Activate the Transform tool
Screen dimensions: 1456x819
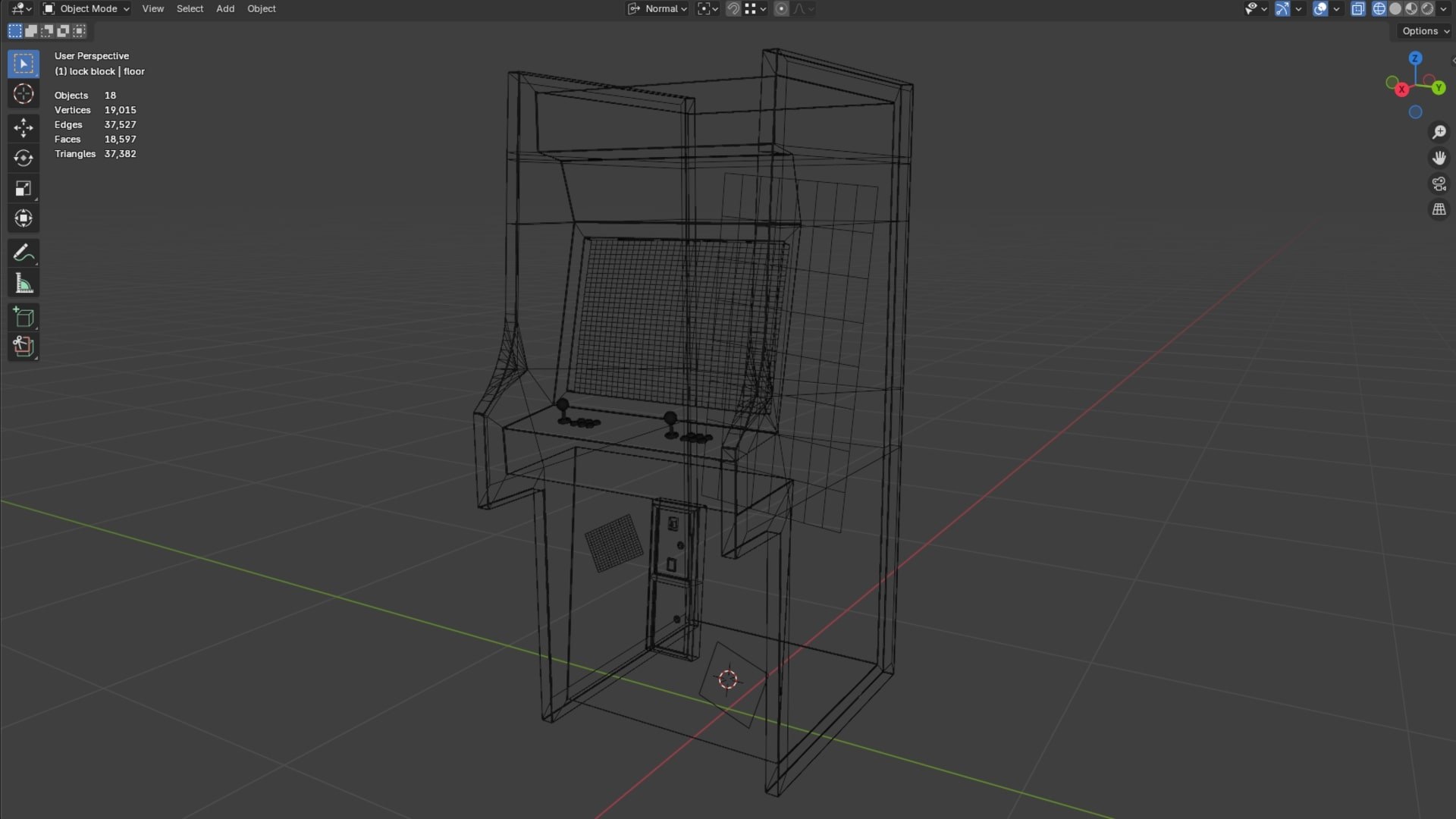click(24, 218)
